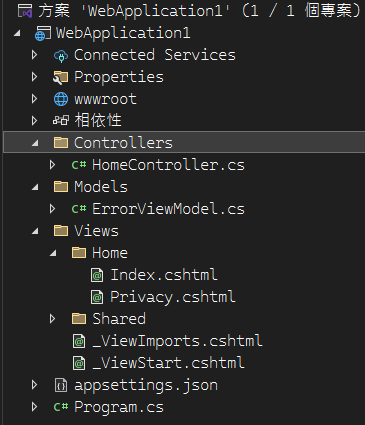This screenshot has width=365, height=425.
Task: Expand the Program.cs arrow
Action: (34, 407)
